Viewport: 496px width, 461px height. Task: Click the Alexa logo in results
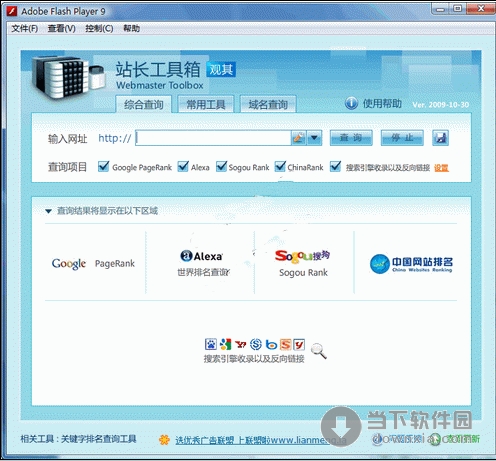pos(201,256)
